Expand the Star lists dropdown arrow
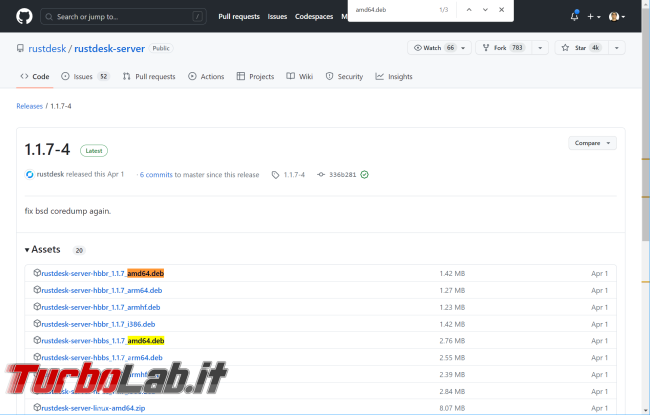The width and height of the screenshot is (650, 415). pyautogui.click(x=617, y=48)
